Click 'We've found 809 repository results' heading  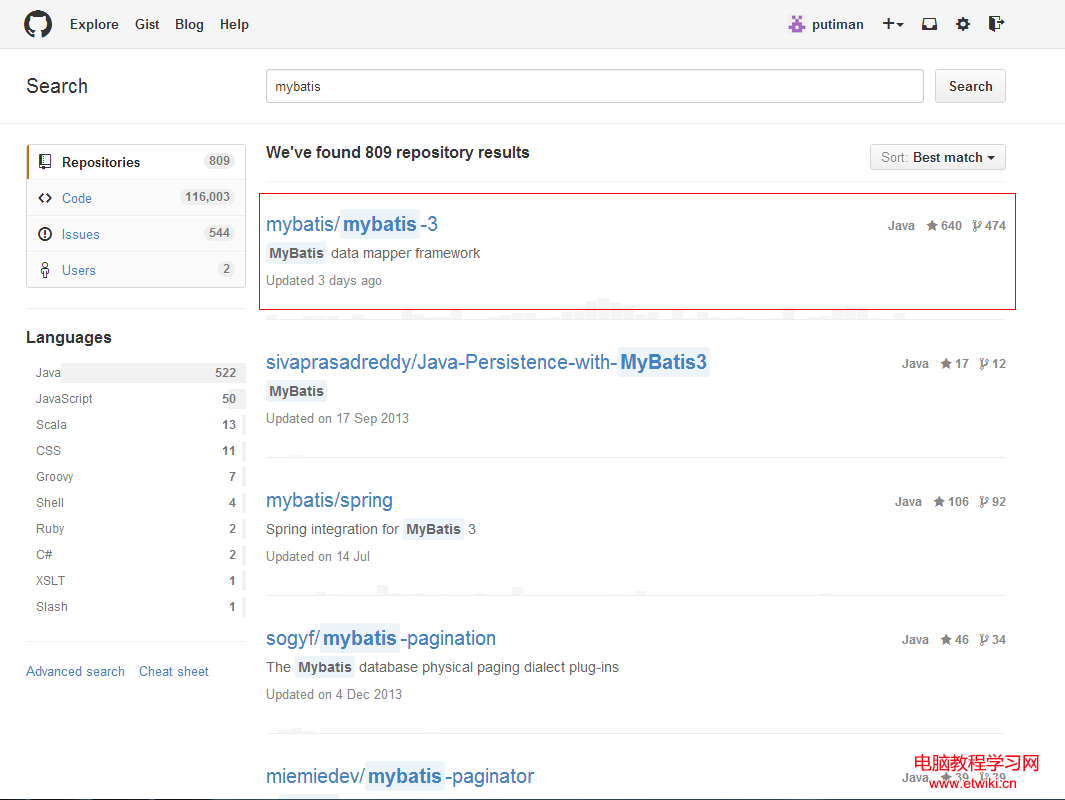pyautogui.click(x=397, y=152)
